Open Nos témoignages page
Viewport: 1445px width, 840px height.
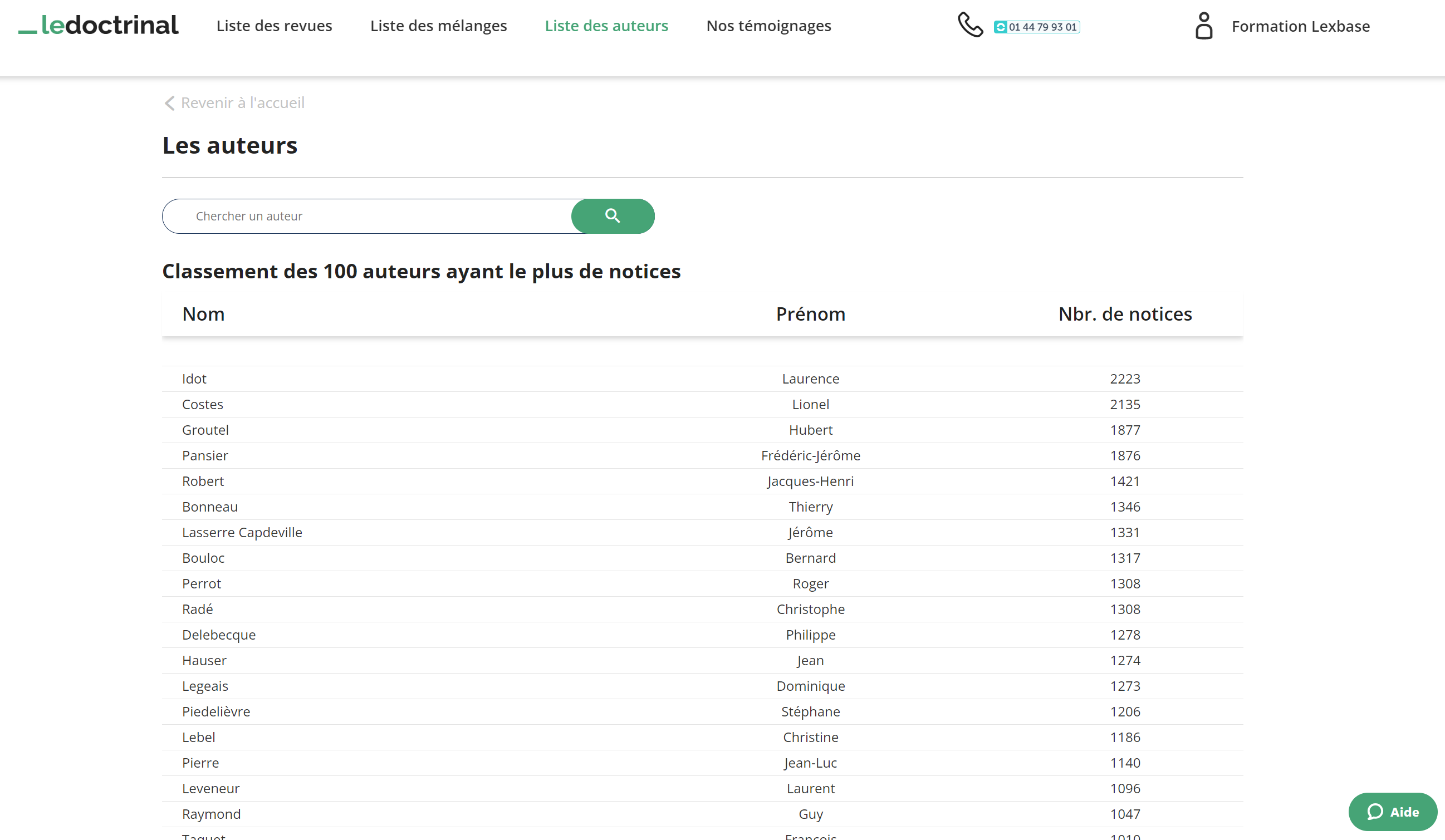click(768, 26)
